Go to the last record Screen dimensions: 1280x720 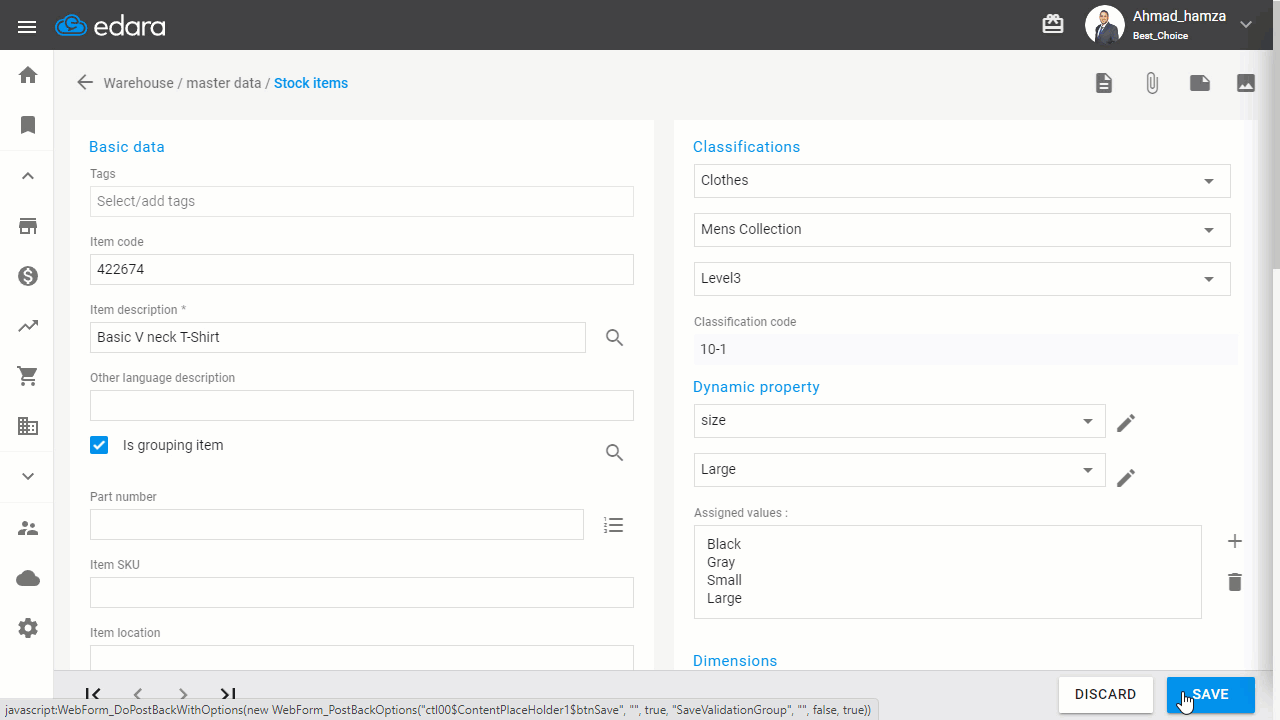click(228, 694)
